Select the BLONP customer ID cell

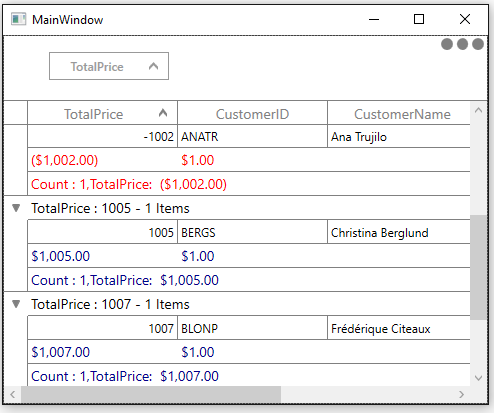coord(252,328)
